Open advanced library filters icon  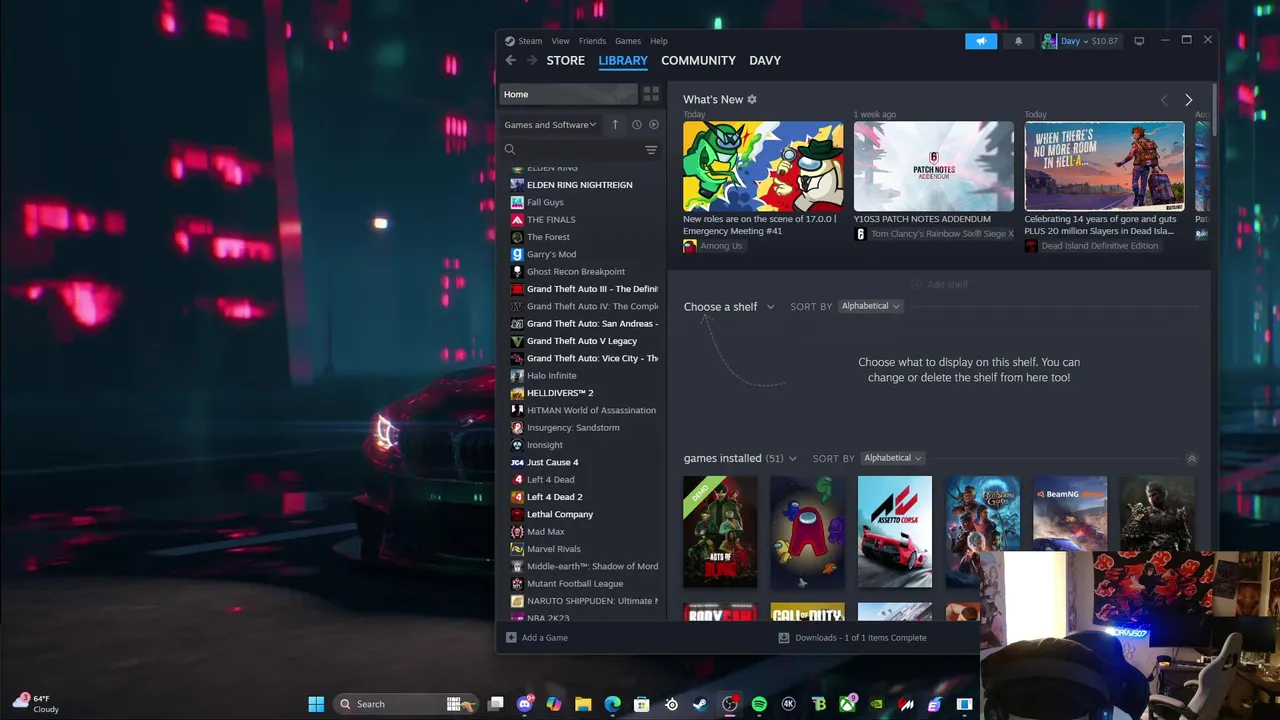click(x=651, y=150)
